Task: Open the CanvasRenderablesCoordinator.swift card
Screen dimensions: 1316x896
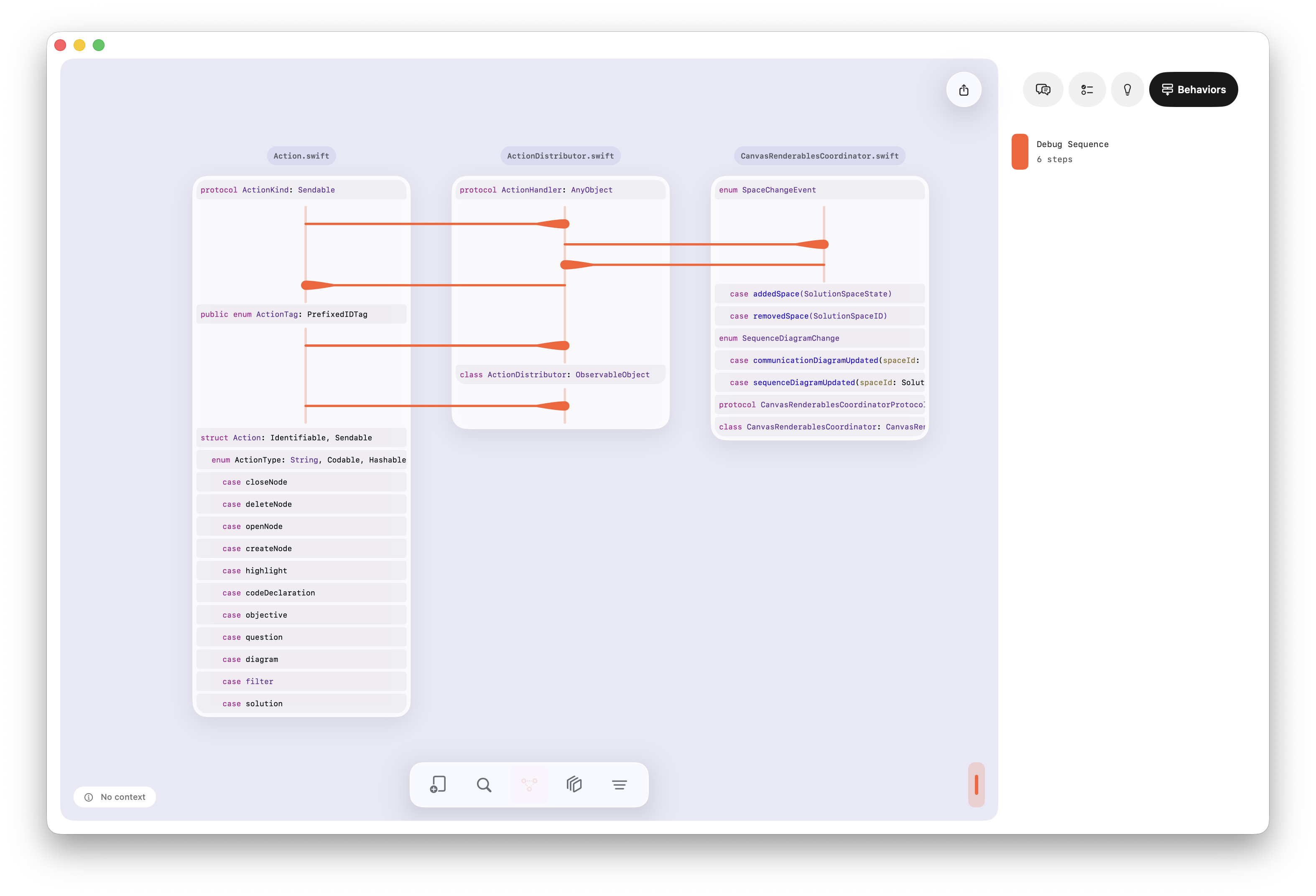Action: click(819, 155)
